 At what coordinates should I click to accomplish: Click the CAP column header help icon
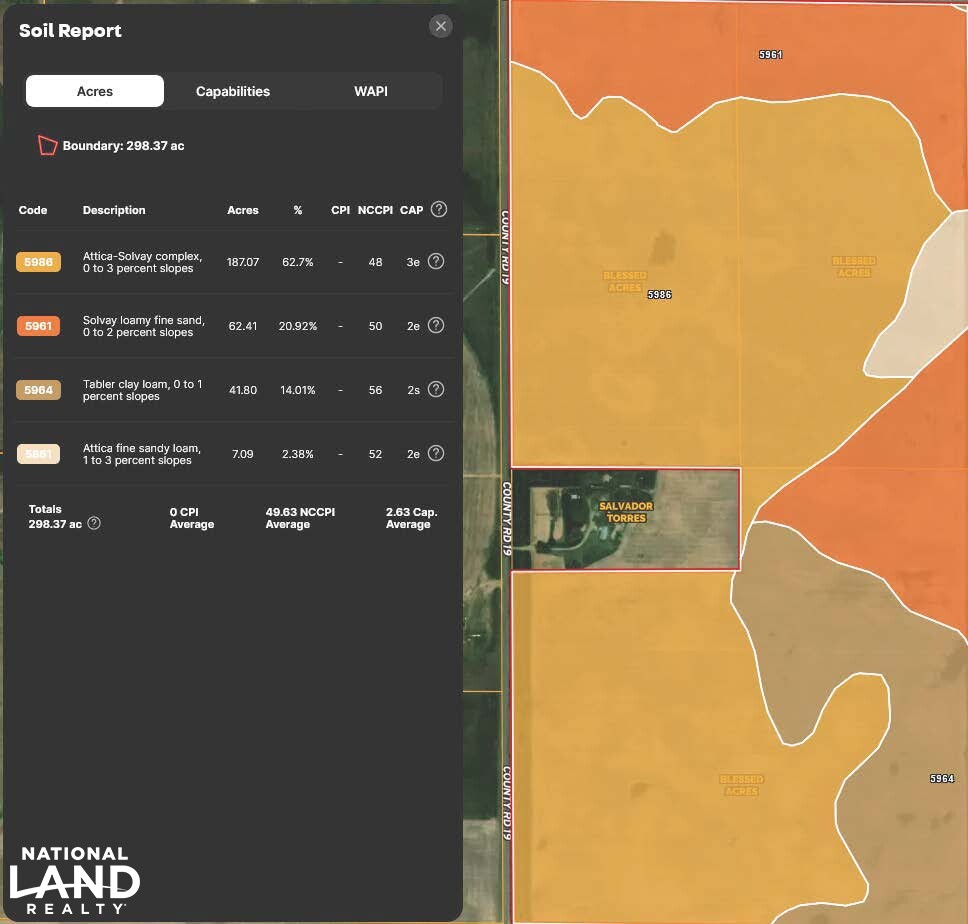tap(438, 210)
